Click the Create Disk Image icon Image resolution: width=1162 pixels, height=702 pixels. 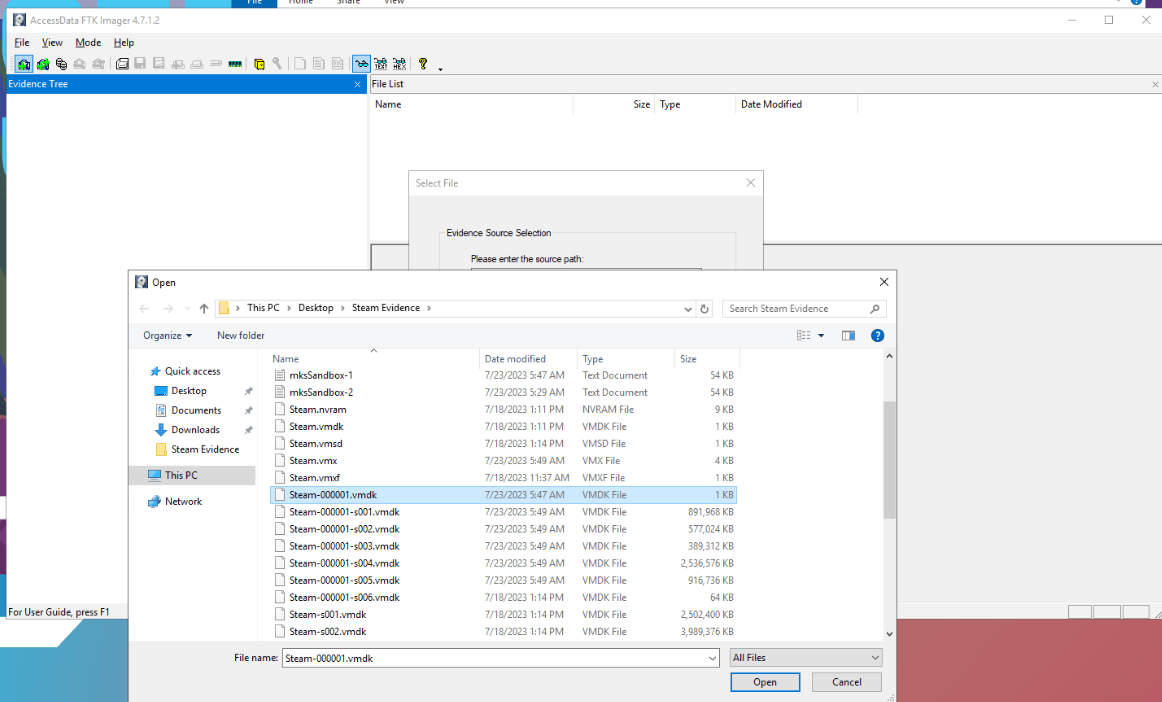tap(122, 64)
